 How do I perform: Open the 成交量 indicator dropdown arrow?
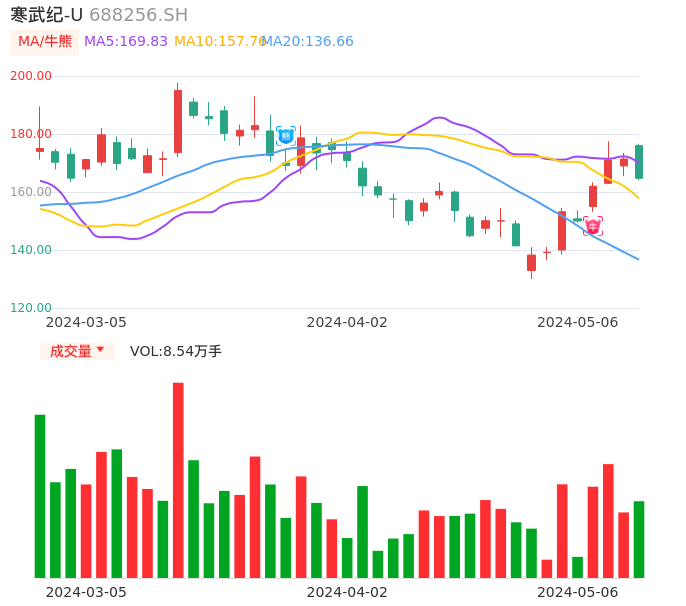click(x=100, y=350)
